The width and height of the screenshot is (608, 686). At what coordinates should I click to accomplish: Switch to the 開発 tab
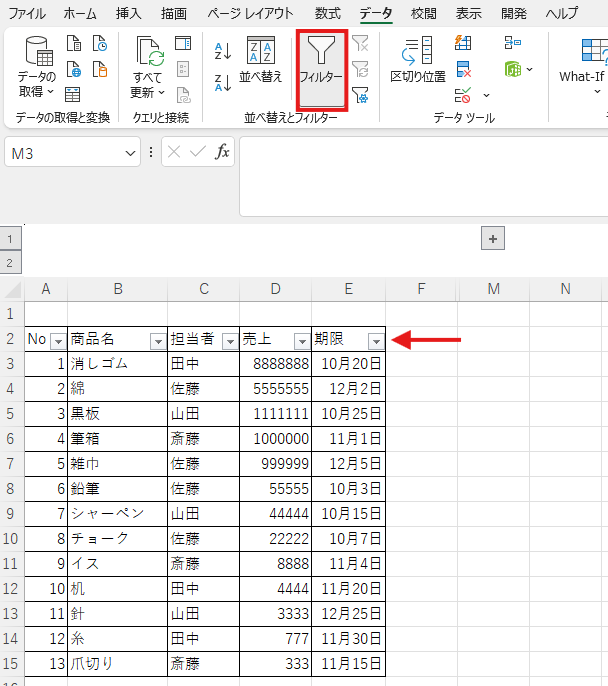514,14
